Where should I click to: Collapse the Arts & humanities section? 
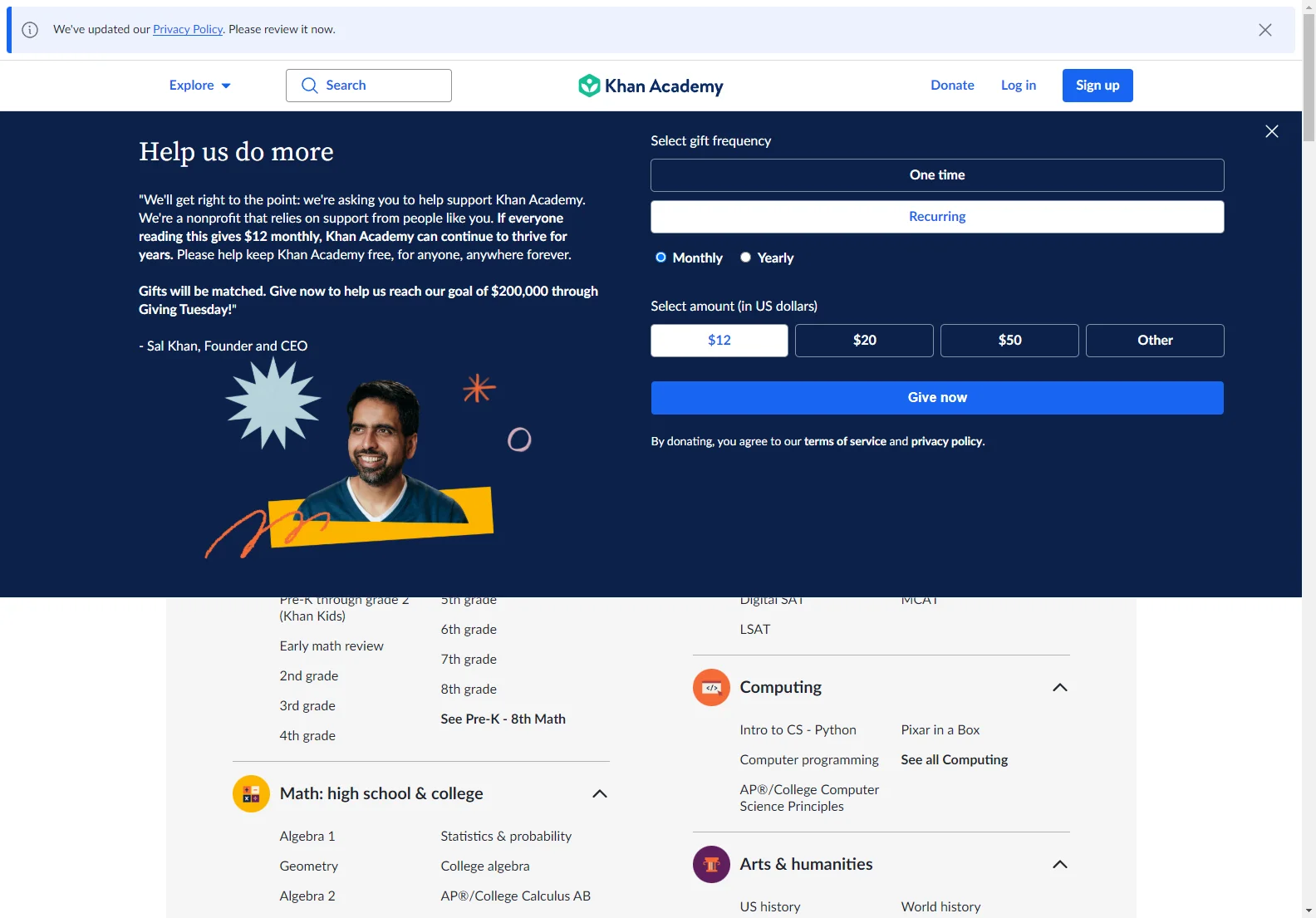[1060, 865]
